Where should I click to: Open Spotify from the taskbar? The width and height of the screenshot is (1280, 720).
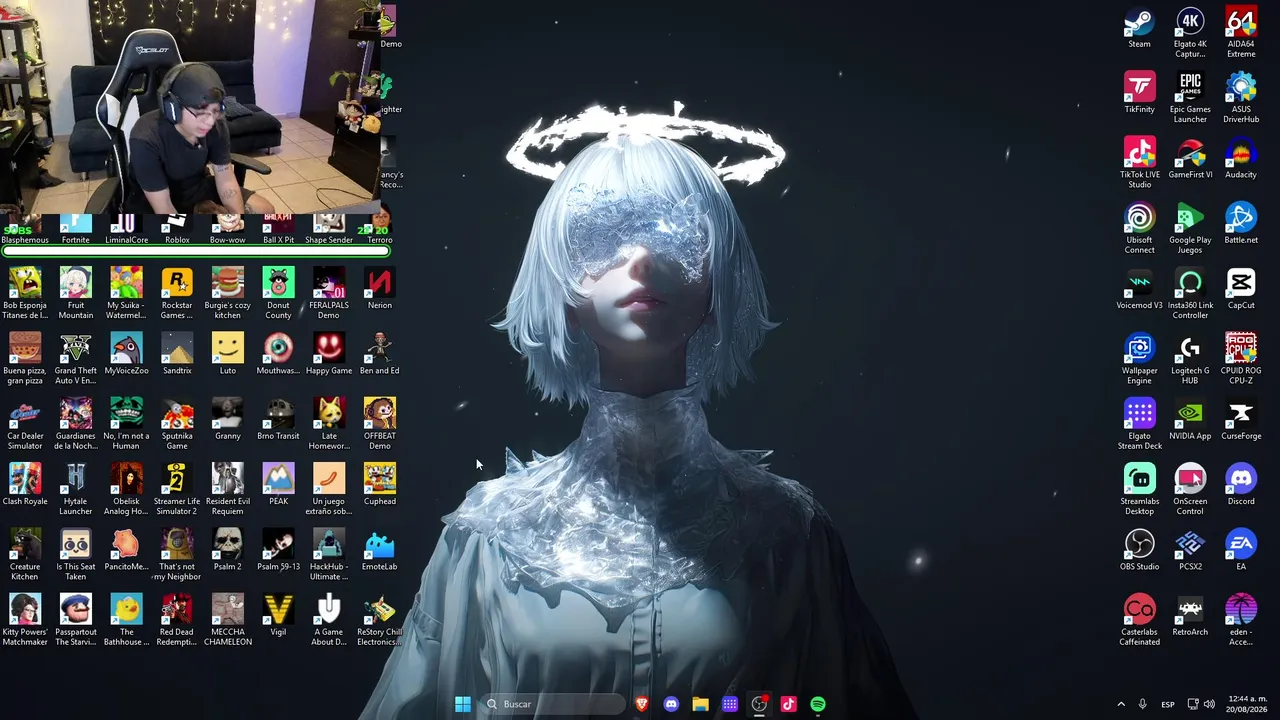pyautogui.click(x=818, y=704)
